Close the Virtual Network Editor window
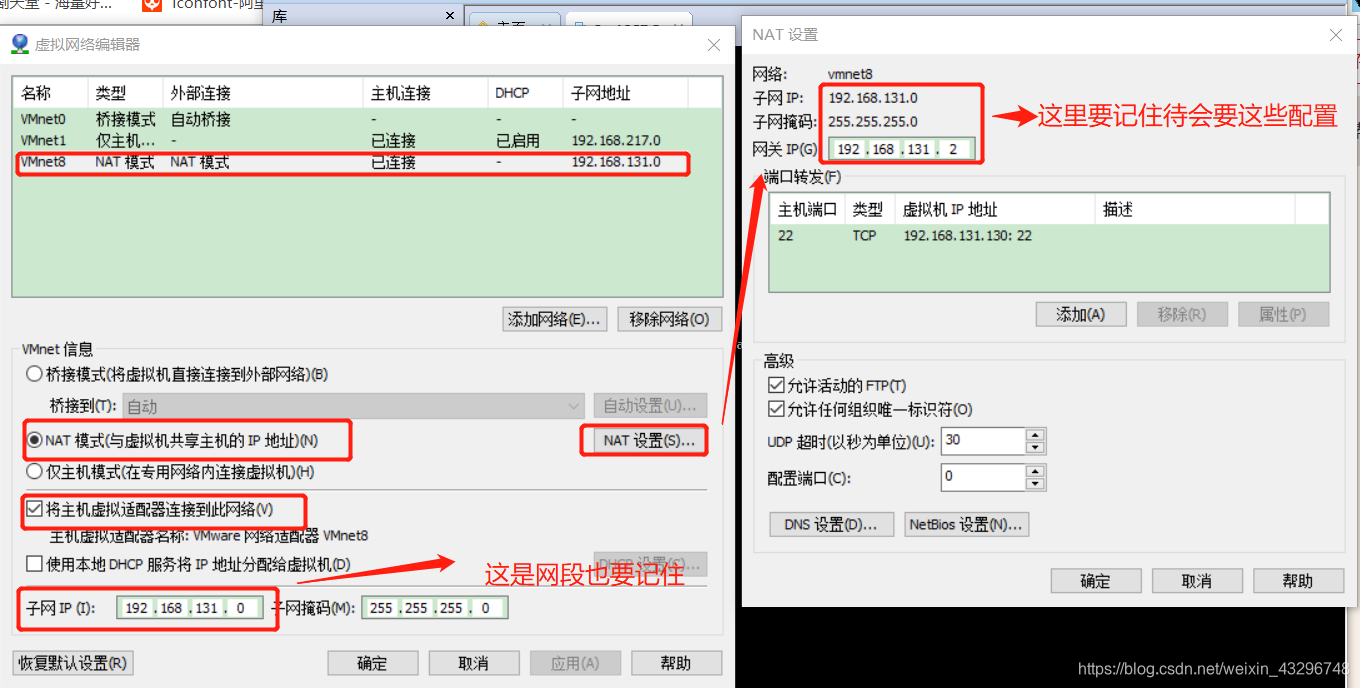Viewport: 1360px width, 688px height. tap(714, 45)
